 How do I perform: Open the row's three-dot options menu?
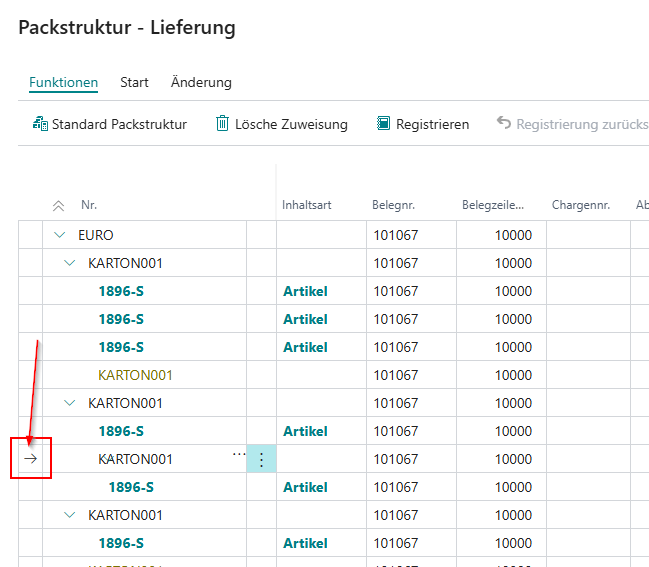click(261, 459)
